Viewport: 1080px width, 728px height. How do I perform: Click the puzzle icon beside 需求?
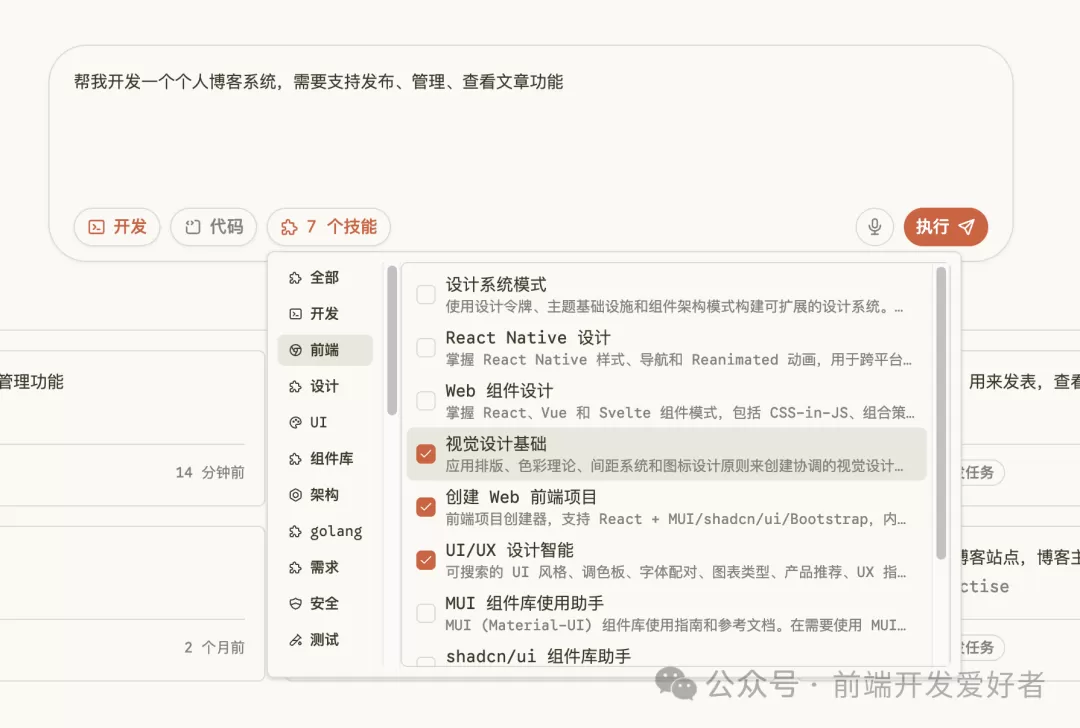[x=295, y=568]
